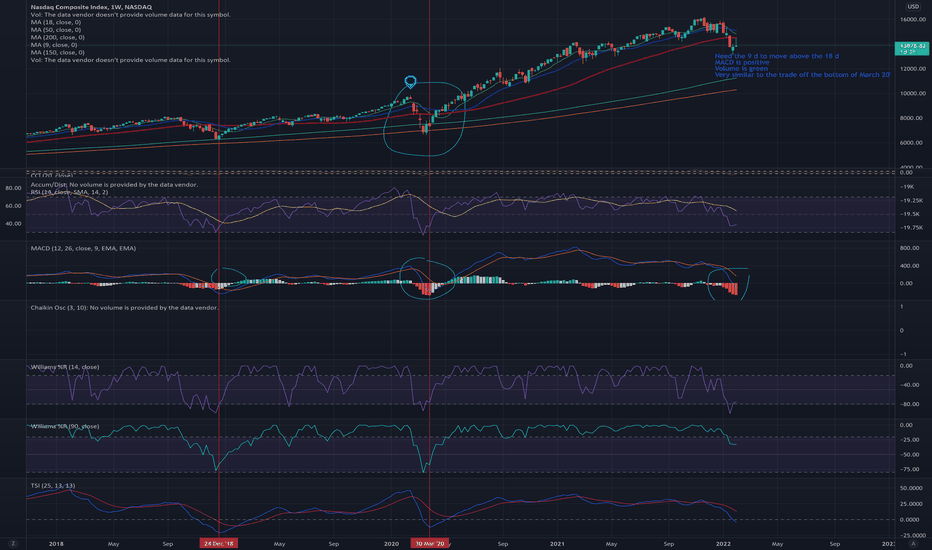Click the 2022 label on time axis

(723, 543)
